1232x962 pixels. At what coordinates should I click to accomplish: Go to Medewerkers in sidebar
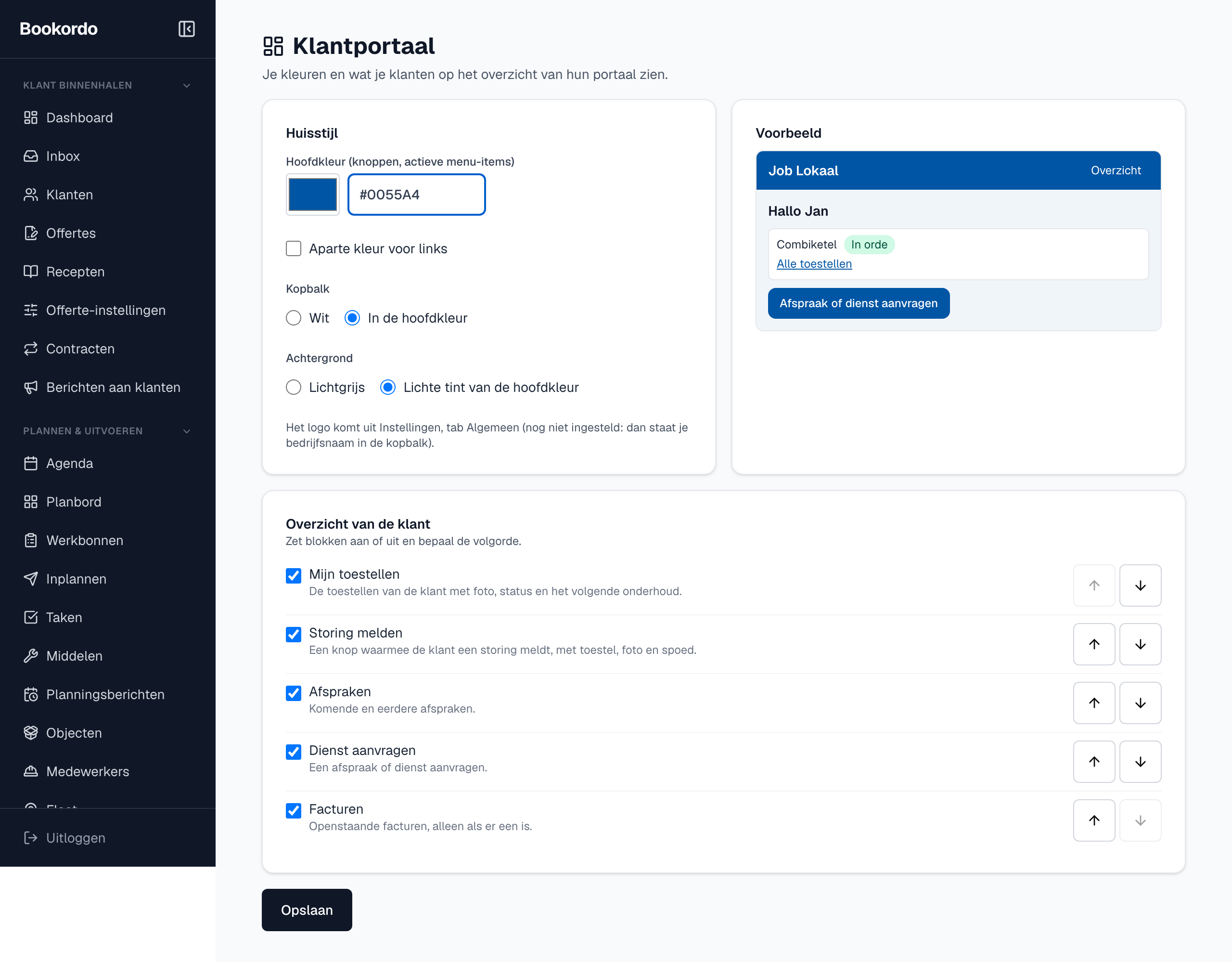tap(107, 771)
